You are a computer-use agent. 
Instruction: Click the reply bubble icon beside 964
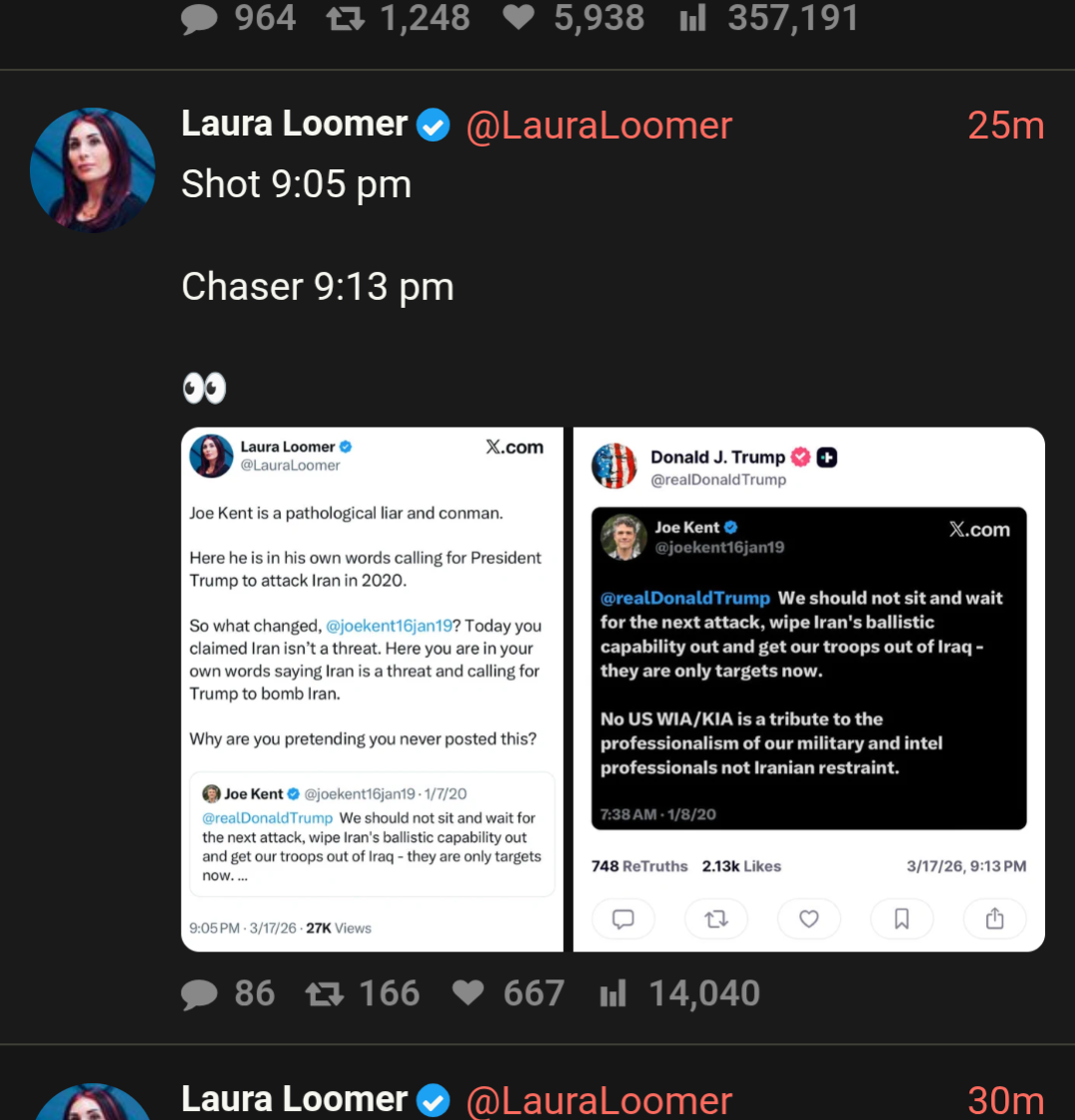click(199, 19)
